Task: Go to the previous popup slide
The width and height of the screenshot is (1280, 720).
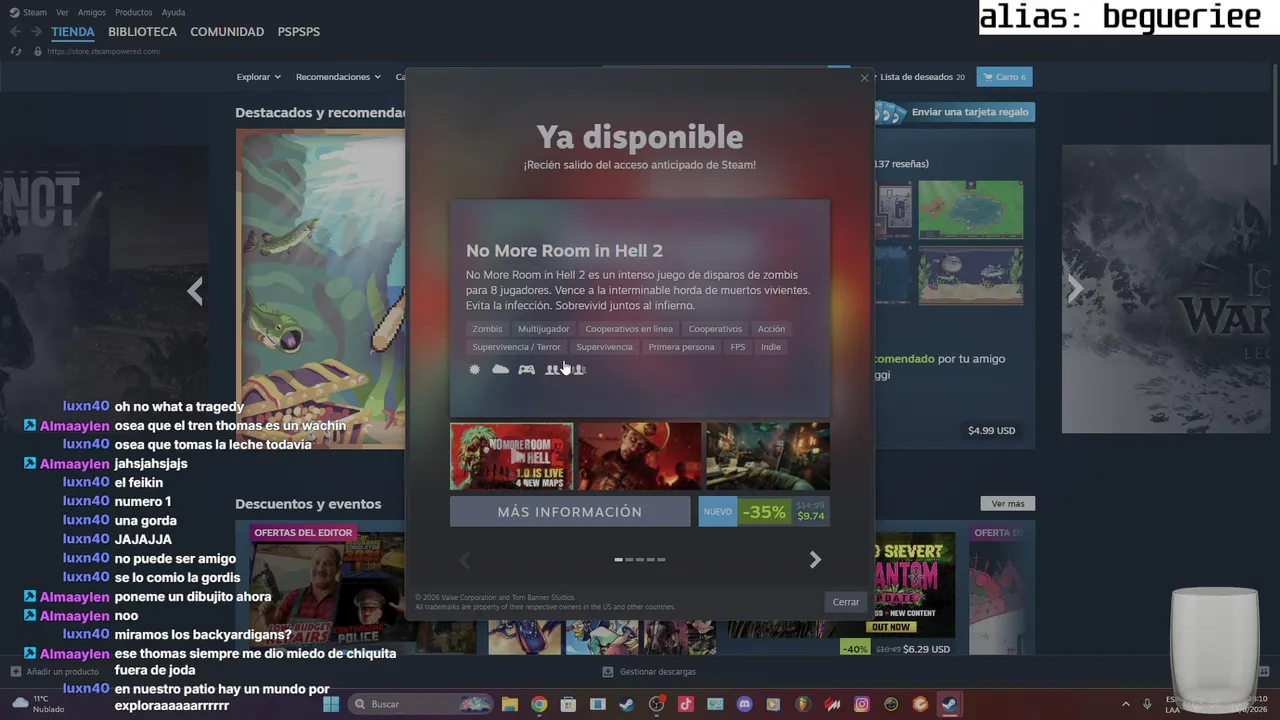Action: tap(464, 560)
